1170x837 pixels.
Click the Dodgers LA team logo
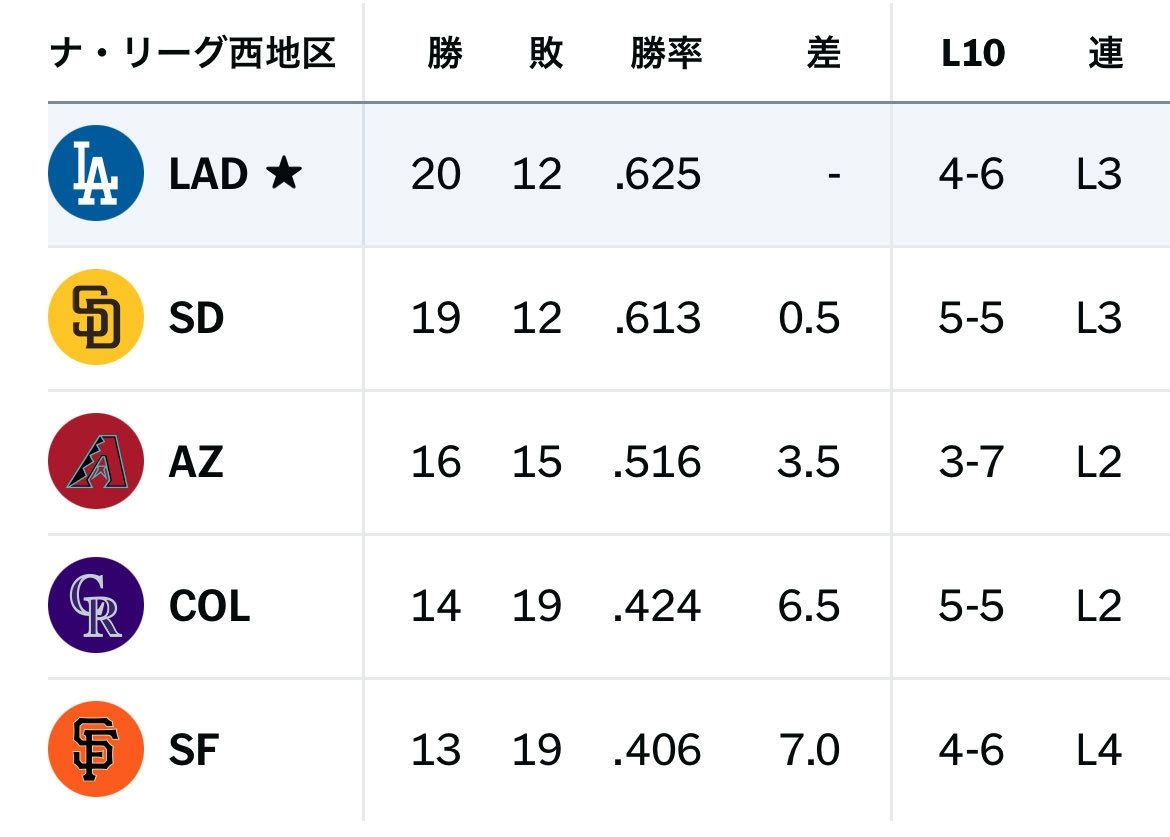96,173
